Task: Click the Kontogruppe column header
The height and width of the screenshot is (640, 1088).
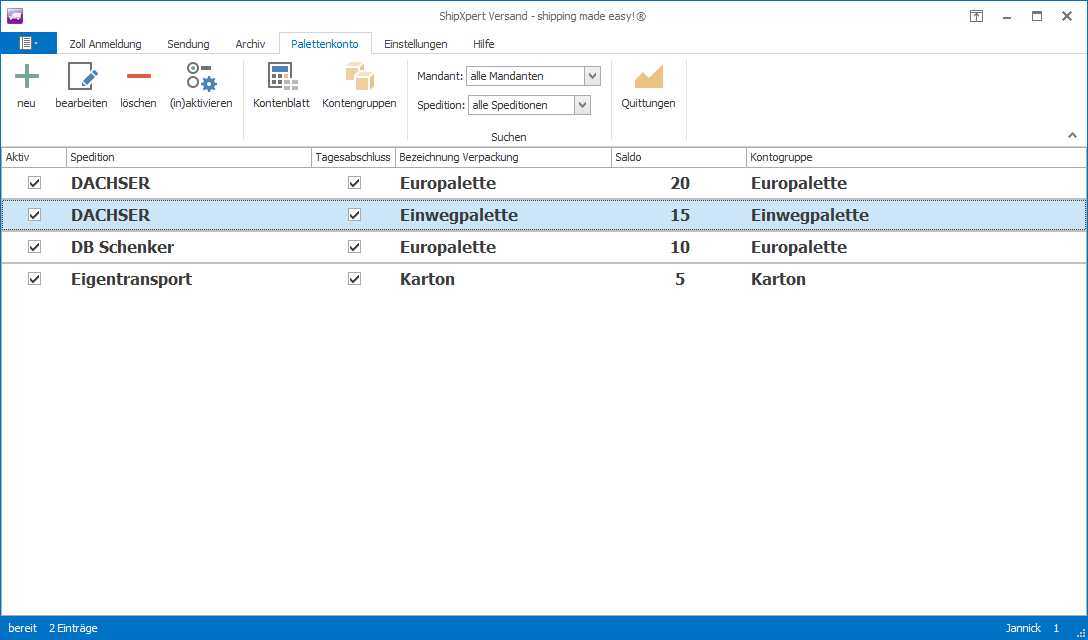Action: point(915,158)
